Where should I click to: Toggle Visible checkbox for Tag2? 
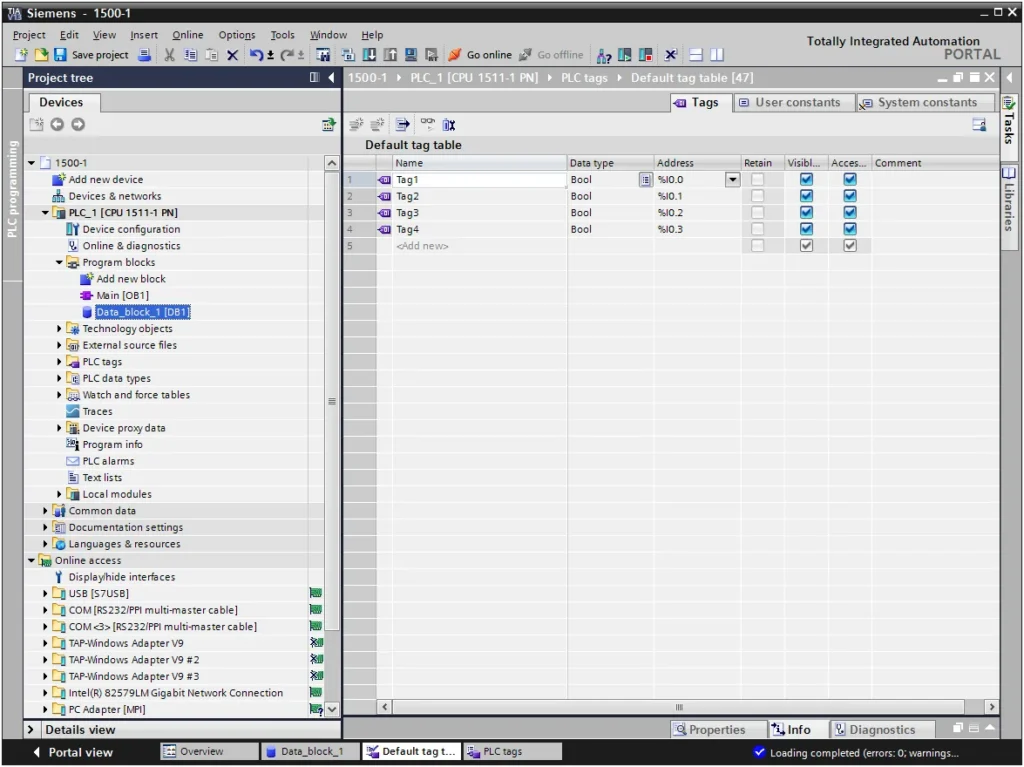[807, 195]
